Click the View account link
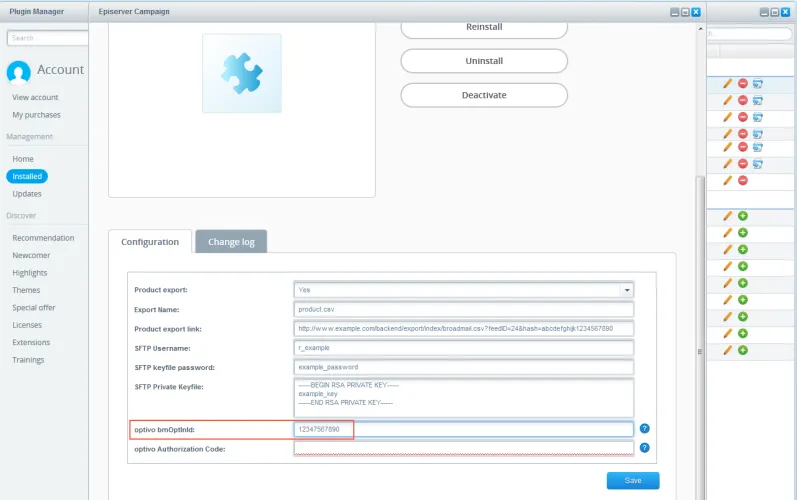797x500 pixels. 35,97
